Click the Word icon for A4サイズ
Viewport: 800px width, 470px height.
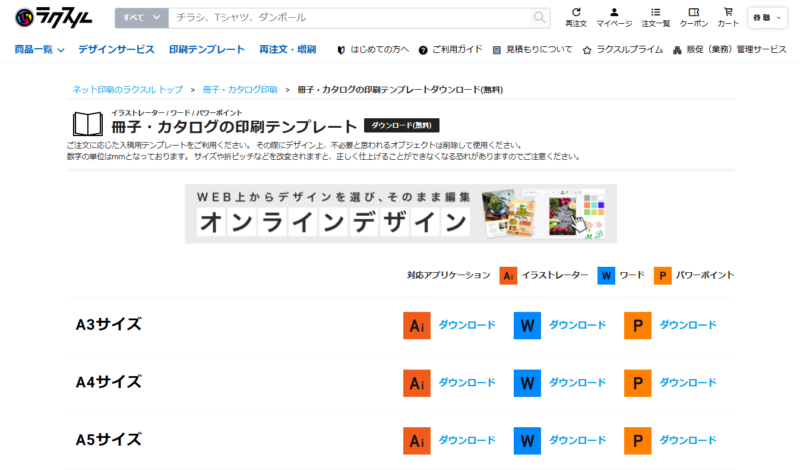click(x=527, y=383)
